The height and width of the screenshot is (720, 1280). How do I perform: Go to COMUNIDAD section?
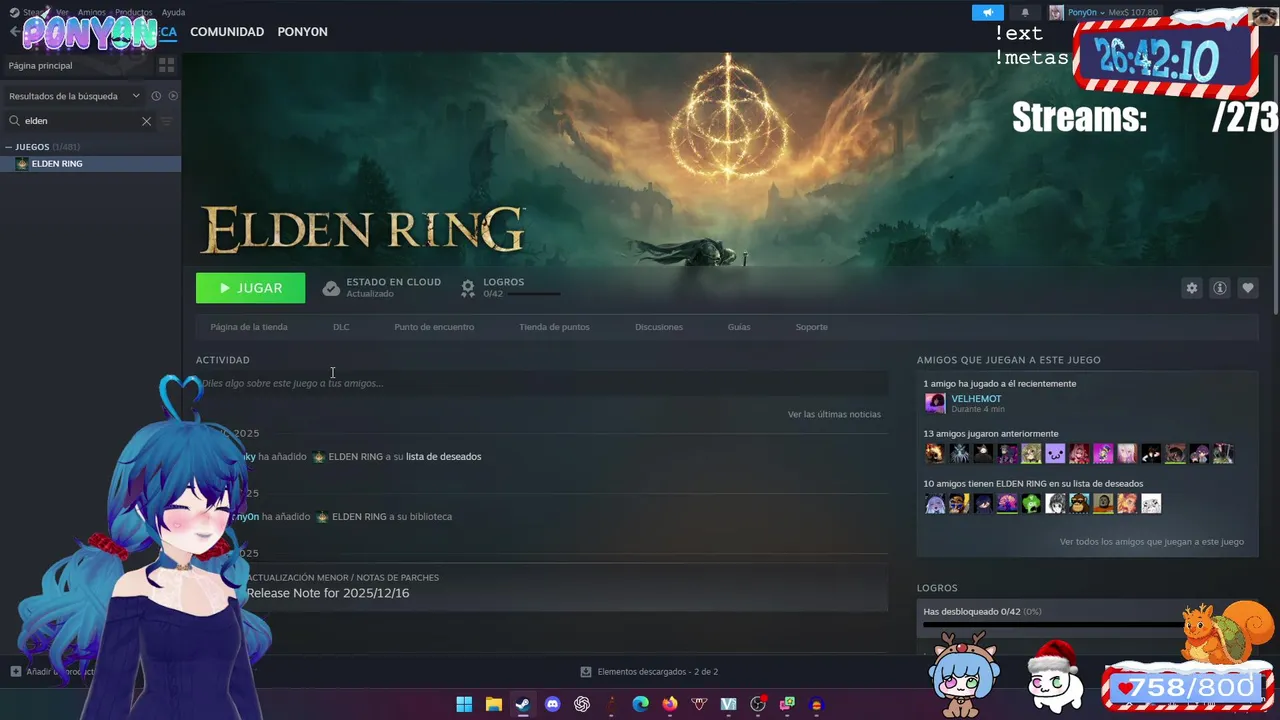(227, 32)
